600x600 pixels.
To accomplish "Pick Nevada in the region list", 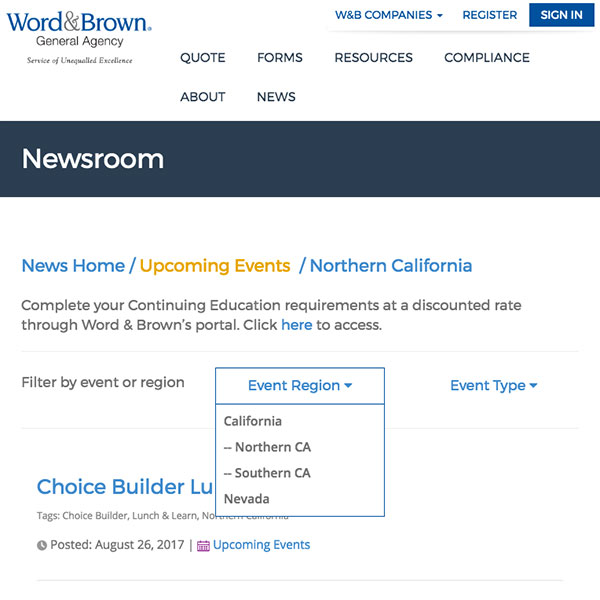I will [x=247, y=499].
